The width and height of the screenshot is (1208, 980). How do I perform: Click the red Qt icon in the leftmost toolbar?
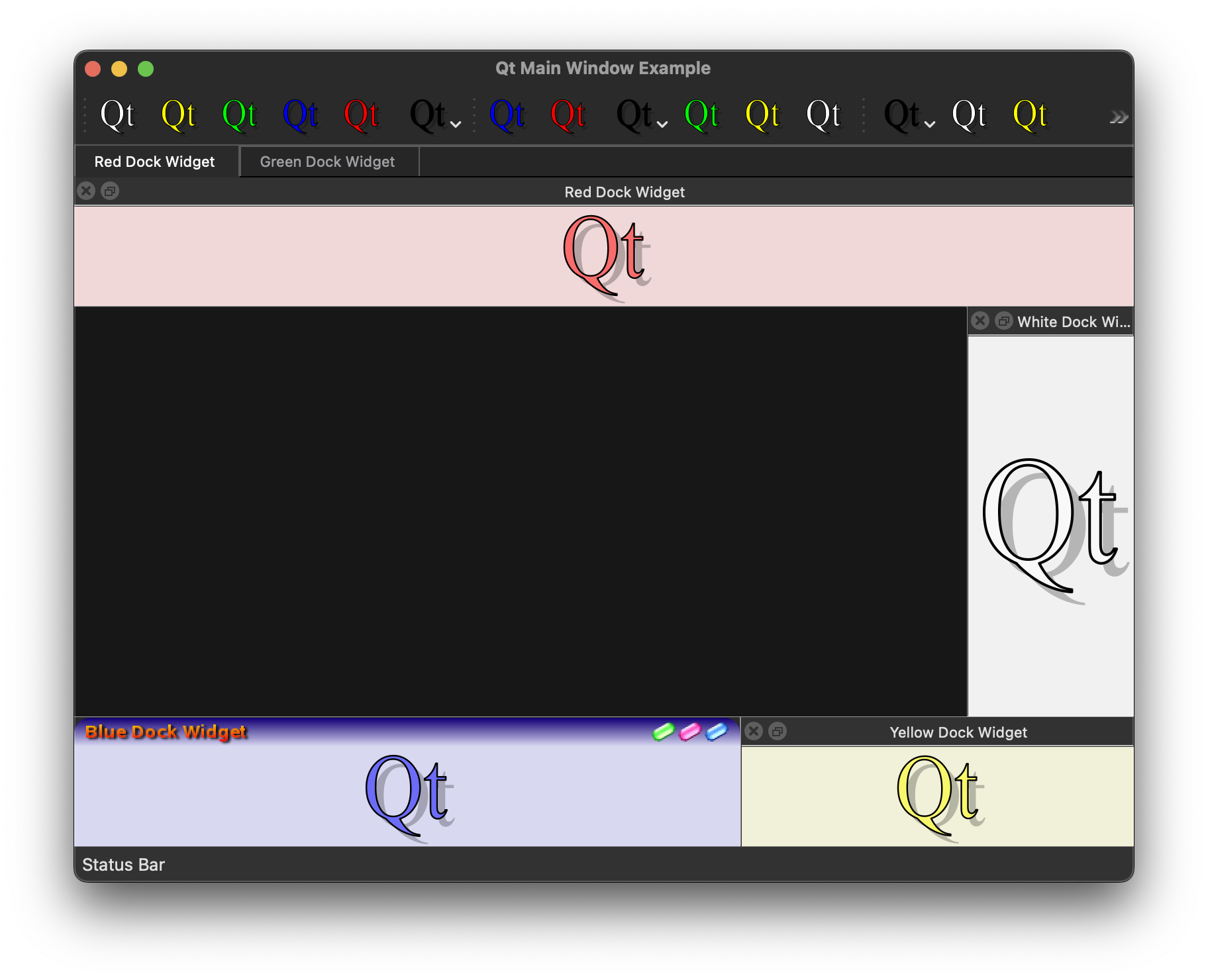[362, 115]
